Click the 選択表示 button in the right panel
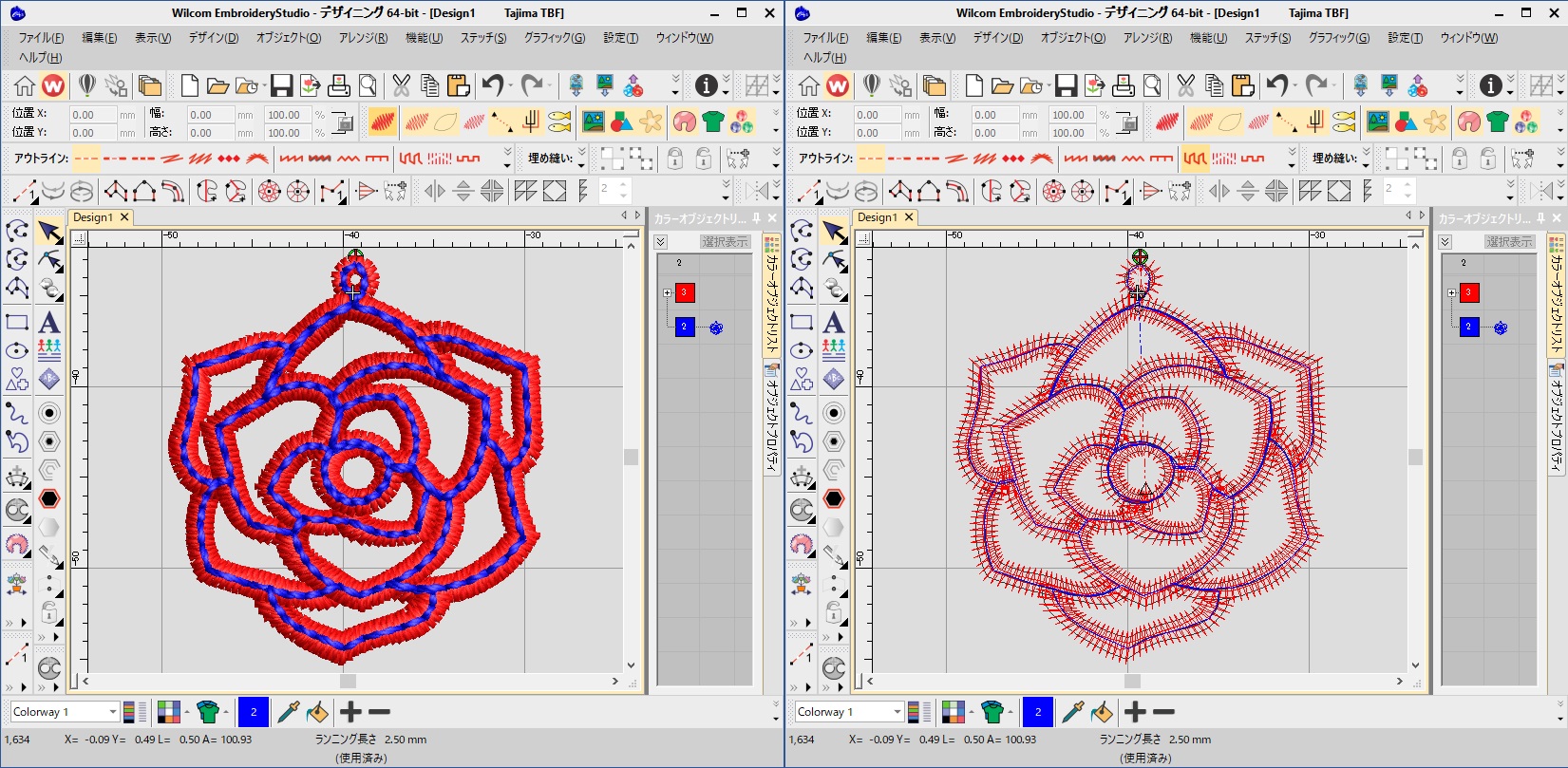Screen dimensions: 1568x768 1510,242
